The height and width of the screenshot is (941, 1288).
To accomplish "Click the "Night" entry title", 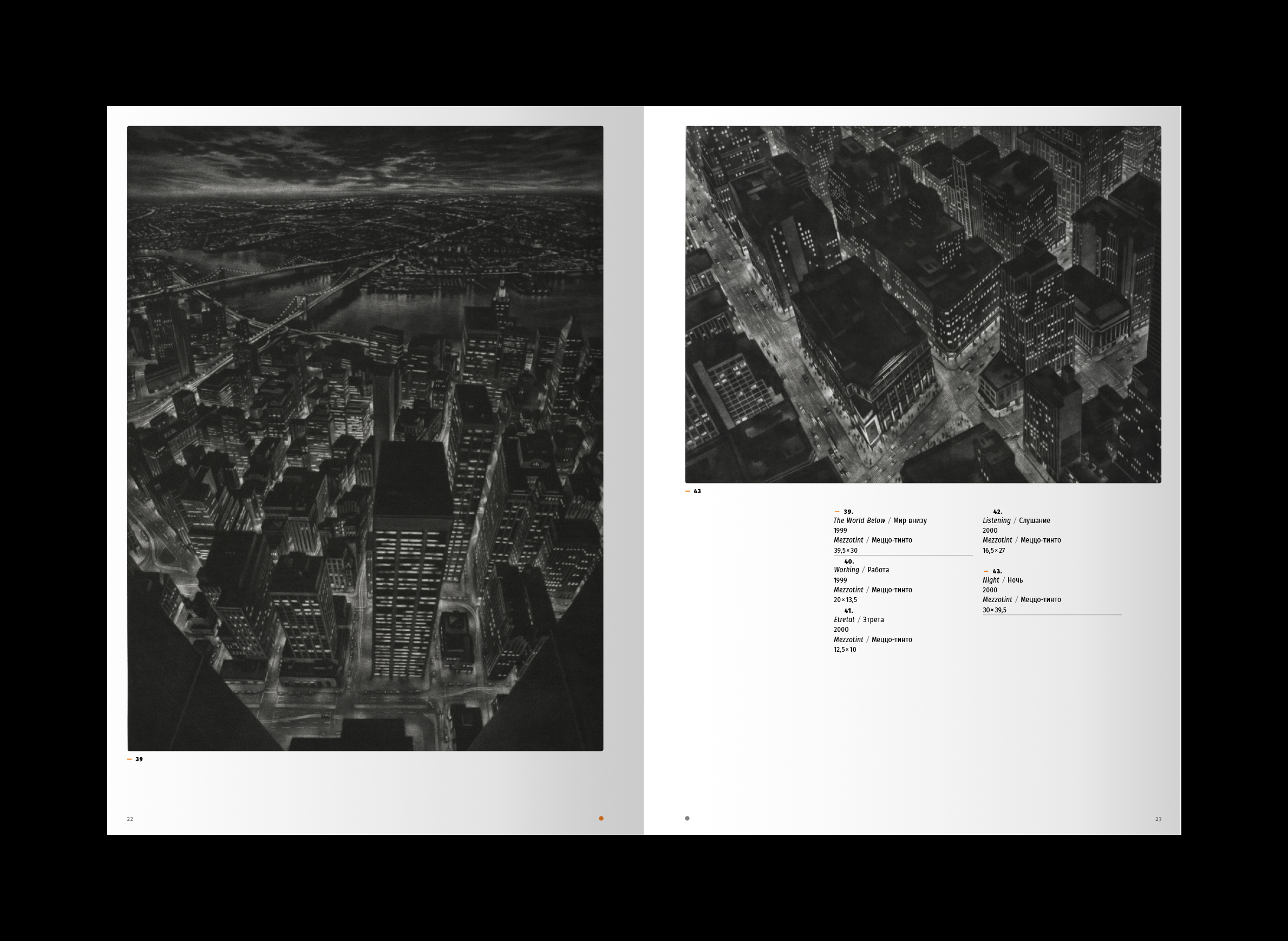I will coord(991,580).
